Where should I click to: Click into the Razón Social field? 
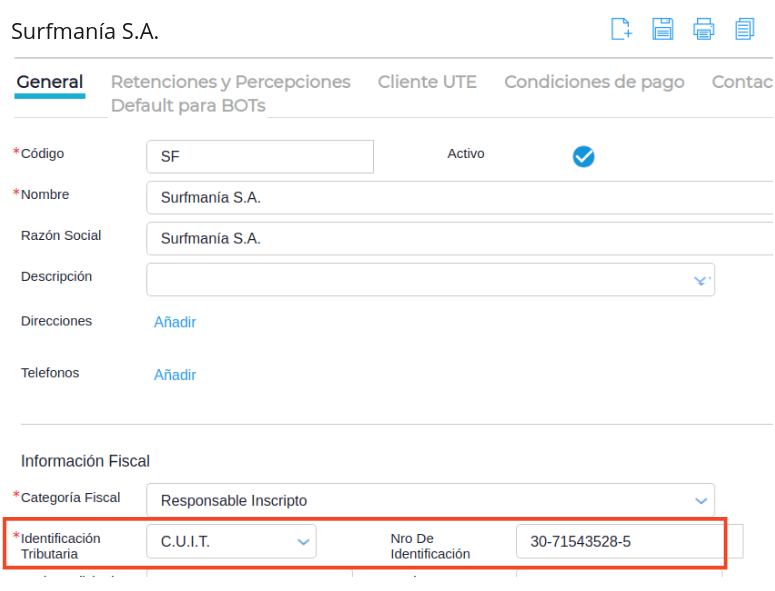[460, 239]
